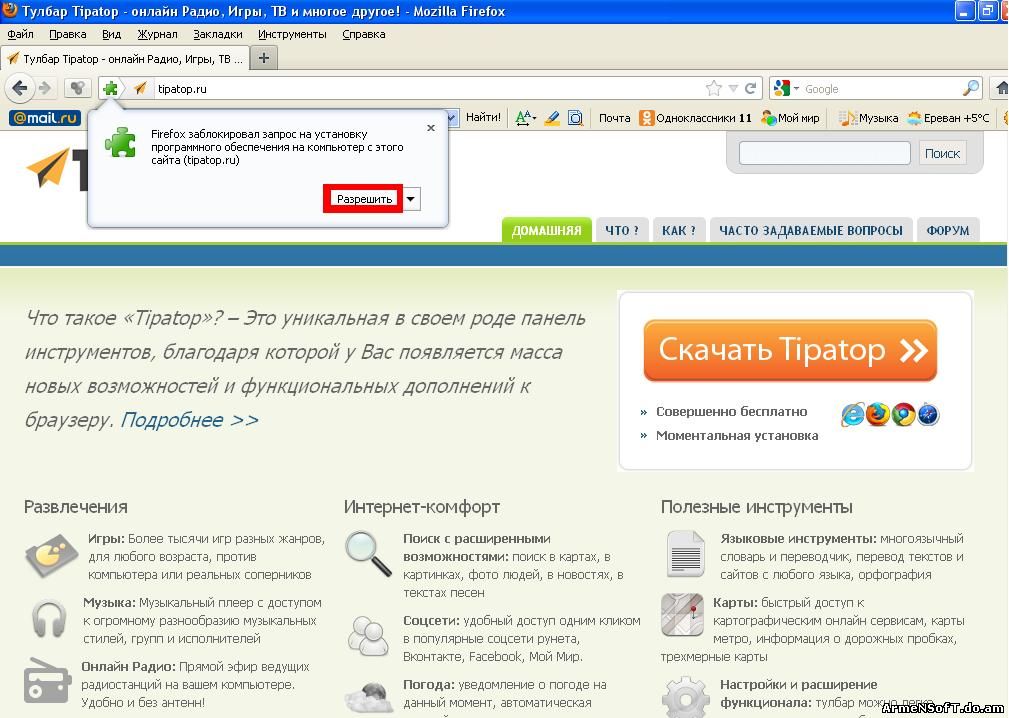Open the Журнал menu
This screenshot has height=718, width=1009.
[157, 34]
